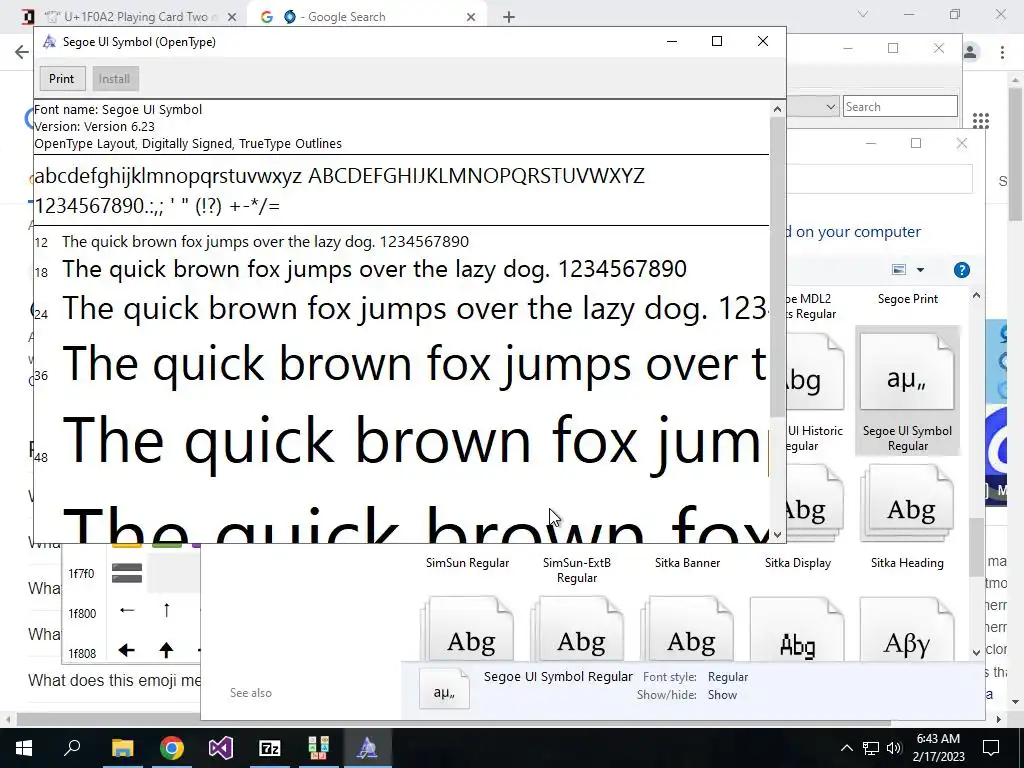Viewport: 1024px width, 768px height.
Task: Close the Google Search tab
Action: click(471, 17)
